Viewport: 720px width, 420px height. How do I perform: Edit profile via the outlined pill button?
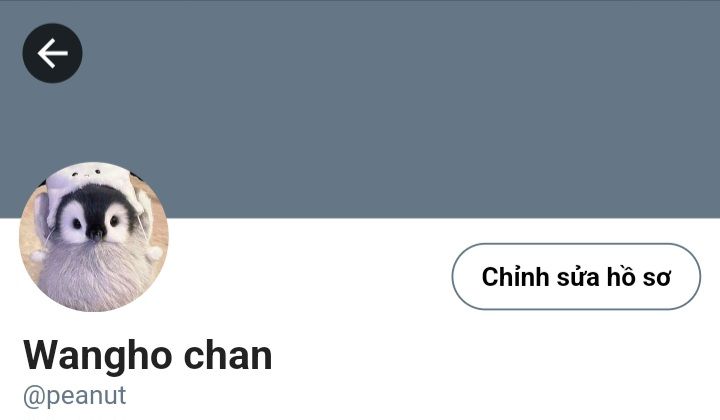576,276
